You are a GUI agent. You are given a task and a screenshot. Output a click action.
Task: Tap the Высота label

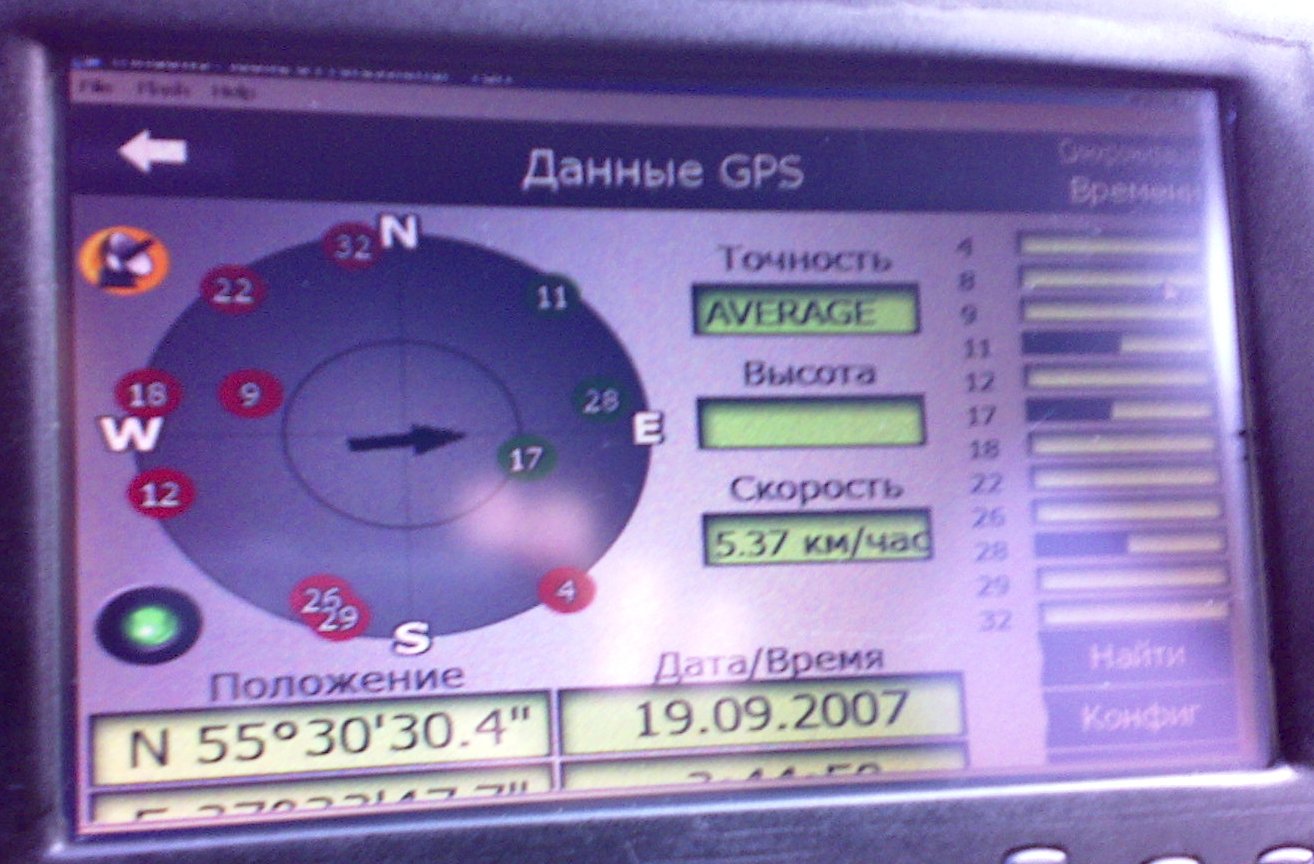pyautogui.click(x=809, y=373)
